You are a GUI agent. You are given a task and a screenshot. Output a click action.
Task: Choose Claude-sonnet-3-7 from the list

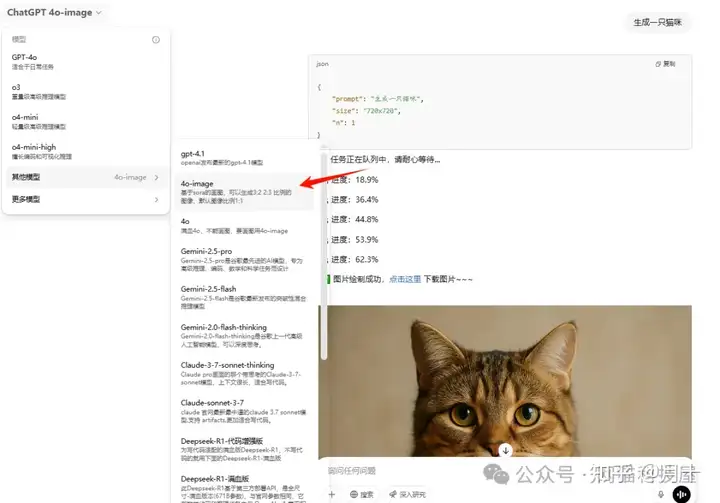tap(244, 411)
